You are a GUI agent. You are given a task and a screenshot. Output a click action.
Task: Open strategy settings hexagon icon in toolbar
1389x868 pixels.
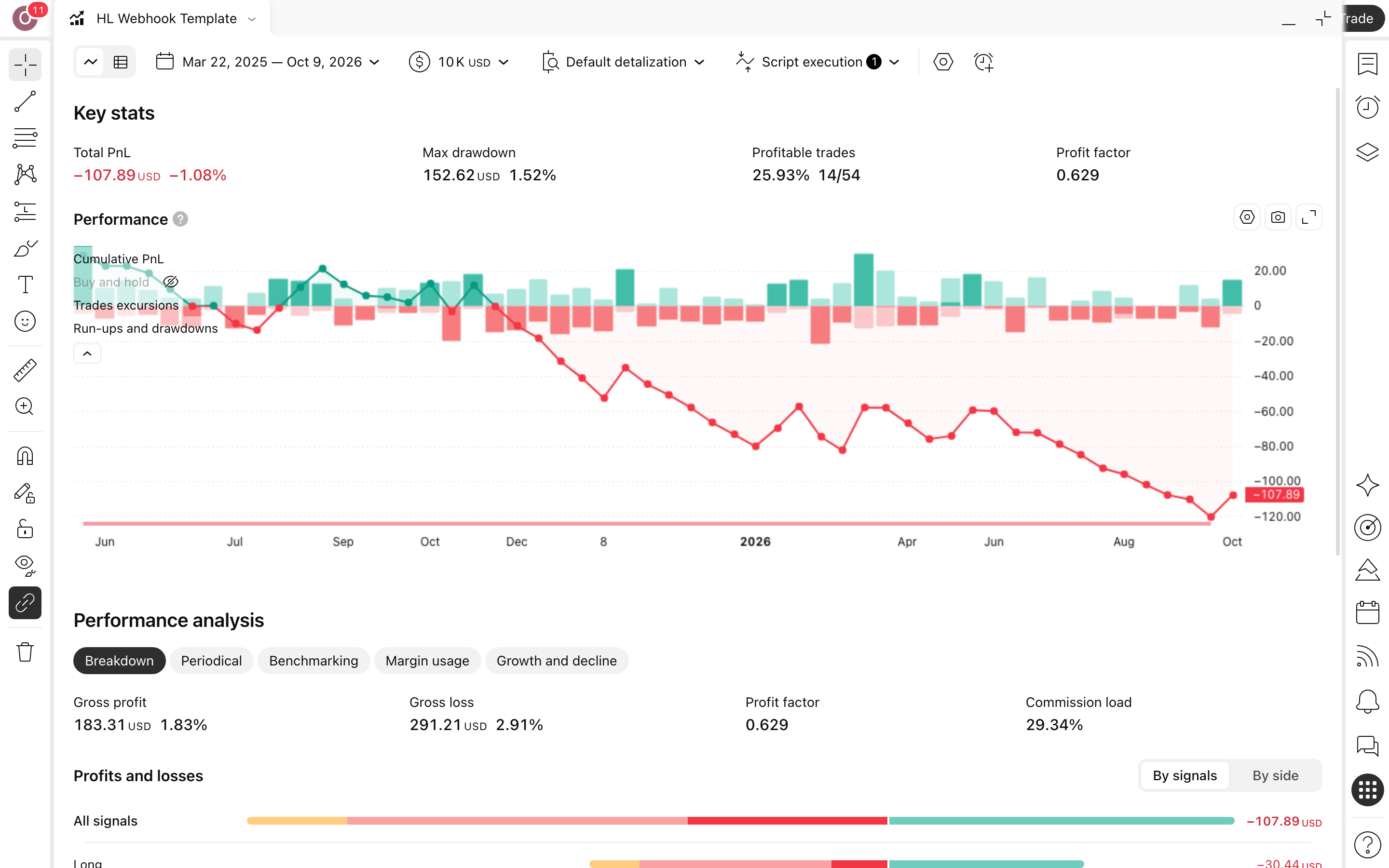tap(943, 62)
